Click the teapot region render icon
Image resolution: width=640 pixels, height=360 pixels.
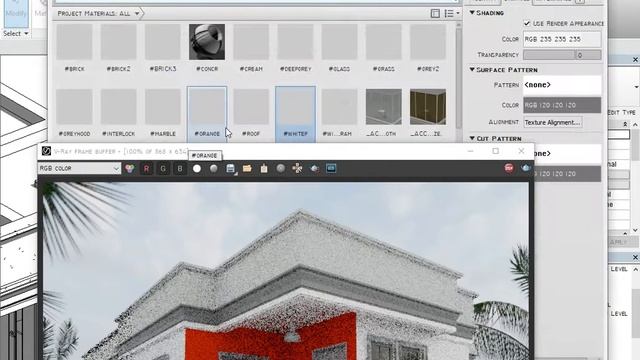point(314,169)
